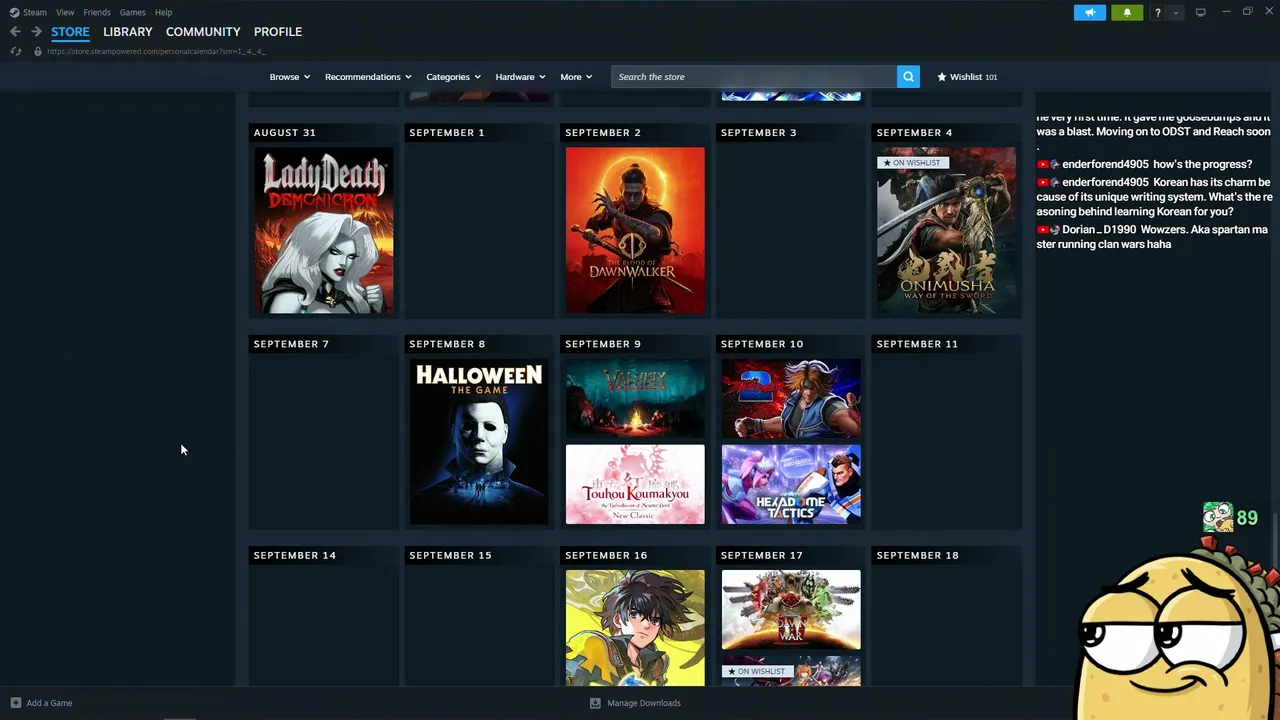Expand the Hardware dropdown

[521, 77]
